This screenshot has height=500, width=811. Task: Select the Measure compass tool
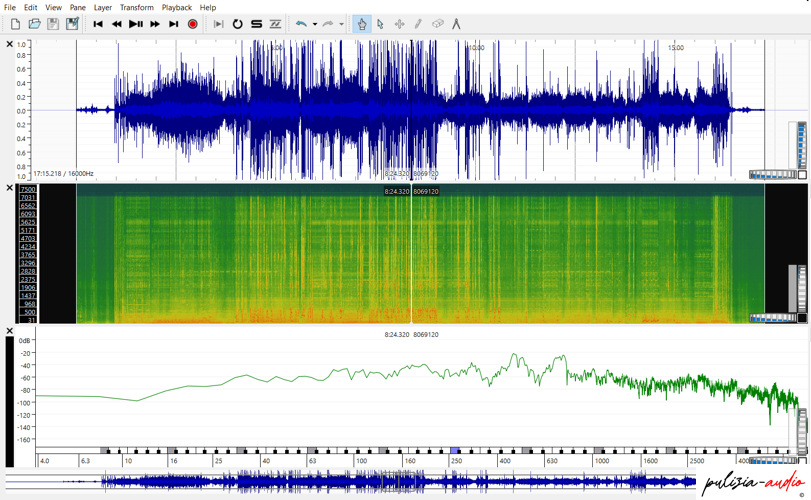coord(456,24)
